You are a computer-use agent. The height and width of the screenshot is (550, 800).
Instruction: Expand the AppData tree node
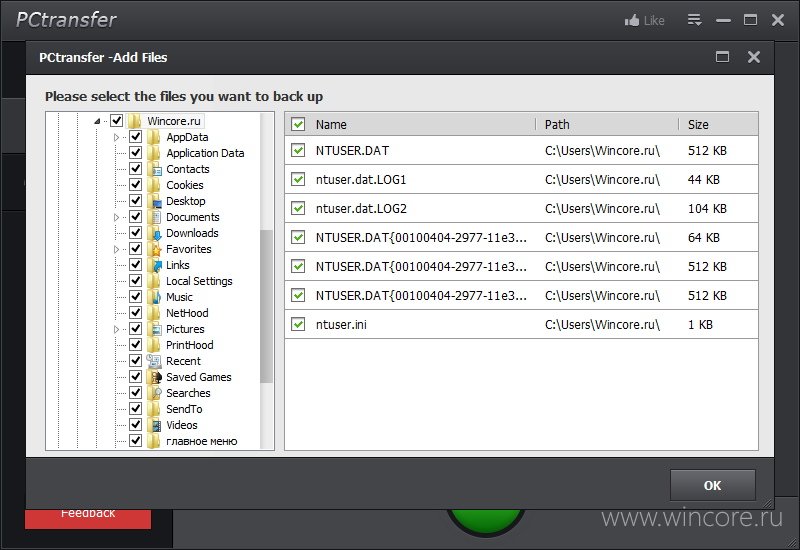pyautogui.click(x=116, y=137)
